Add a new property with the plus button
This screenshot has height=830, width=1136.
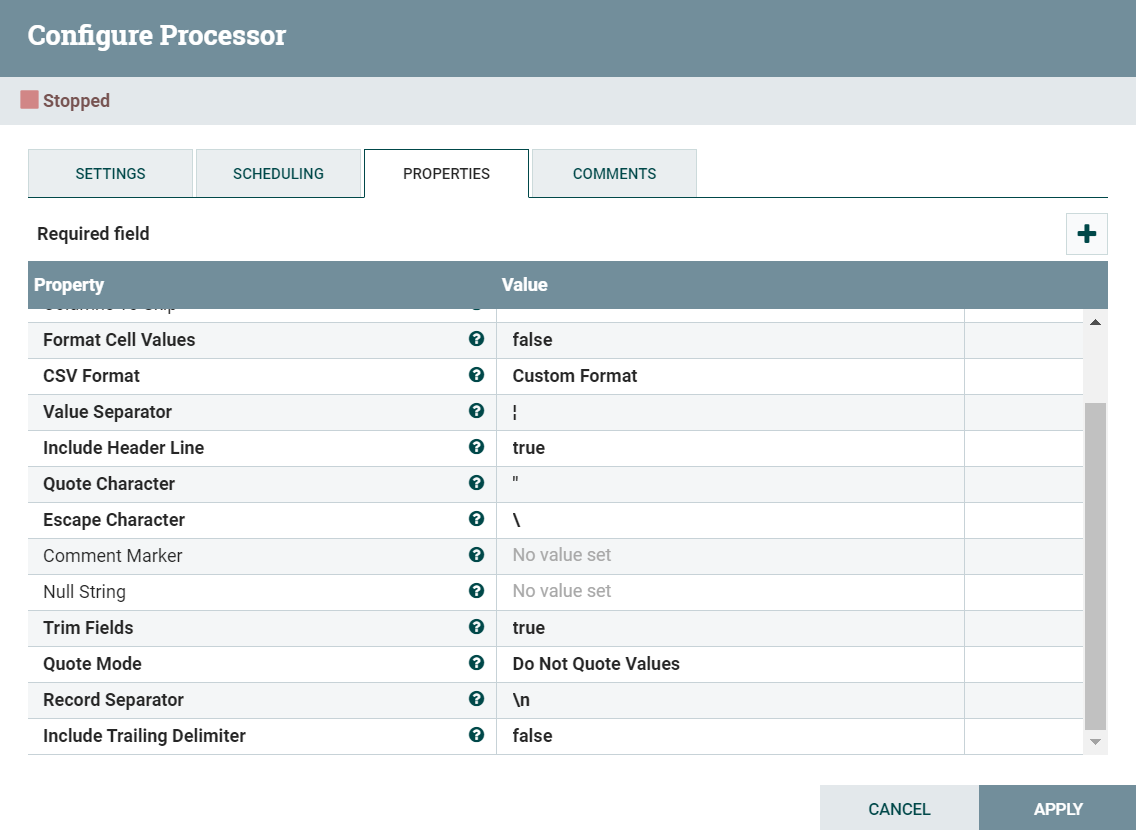click(x=1087, y=233)
